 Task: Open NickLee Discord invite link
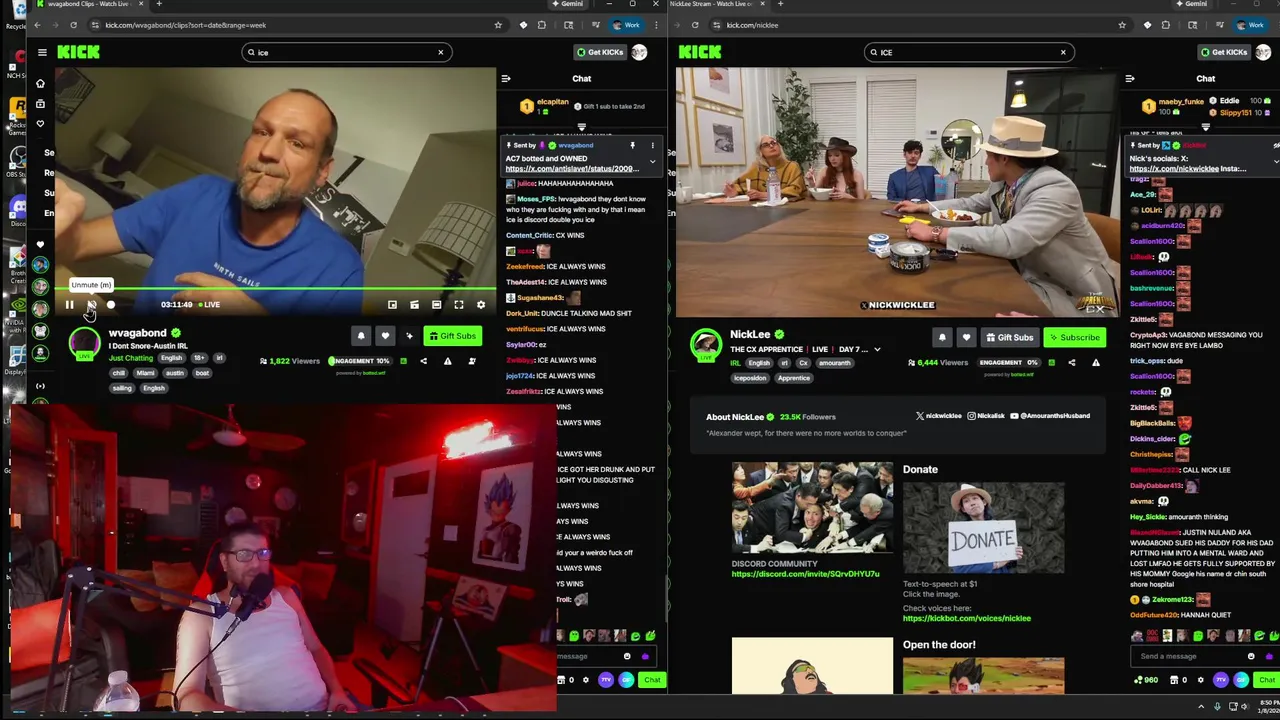click(x=805, y=574)
